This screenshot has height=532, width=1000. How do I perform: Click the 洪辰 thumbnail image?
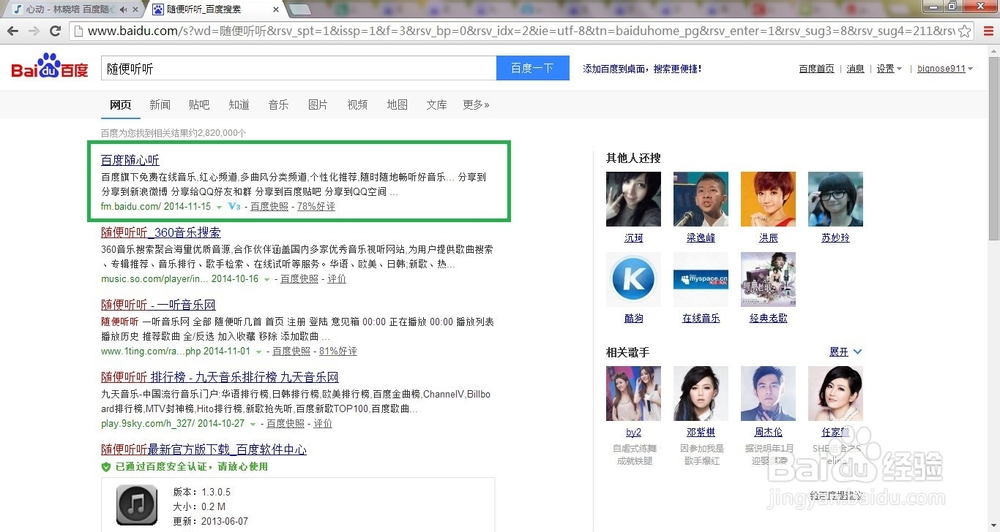[x=768, y=199]
